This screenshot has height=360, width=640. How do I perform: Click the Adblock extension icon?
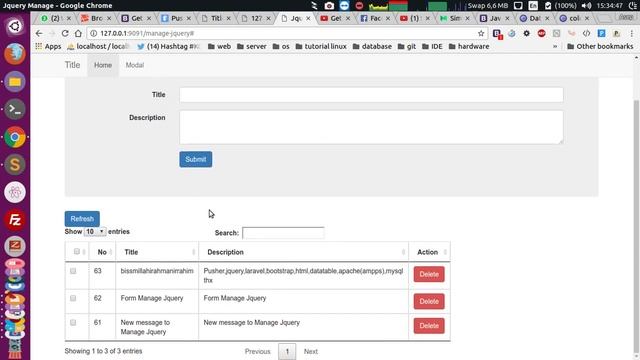(542, 33)
